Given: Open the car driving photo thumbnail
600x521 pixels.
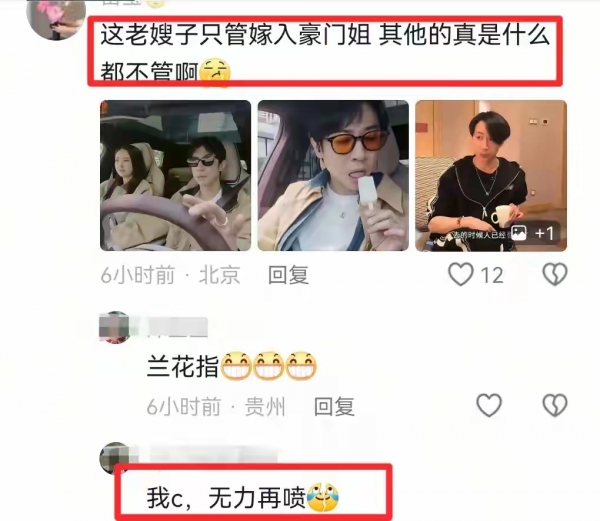Looking at the screenshot, I should coord(176,176).
